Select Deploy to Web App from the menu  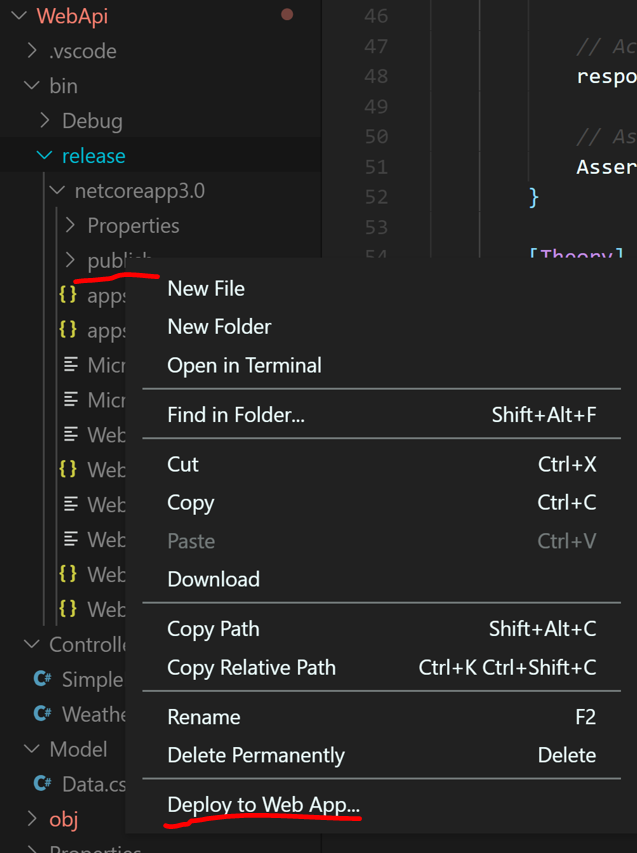pos(262,804)
